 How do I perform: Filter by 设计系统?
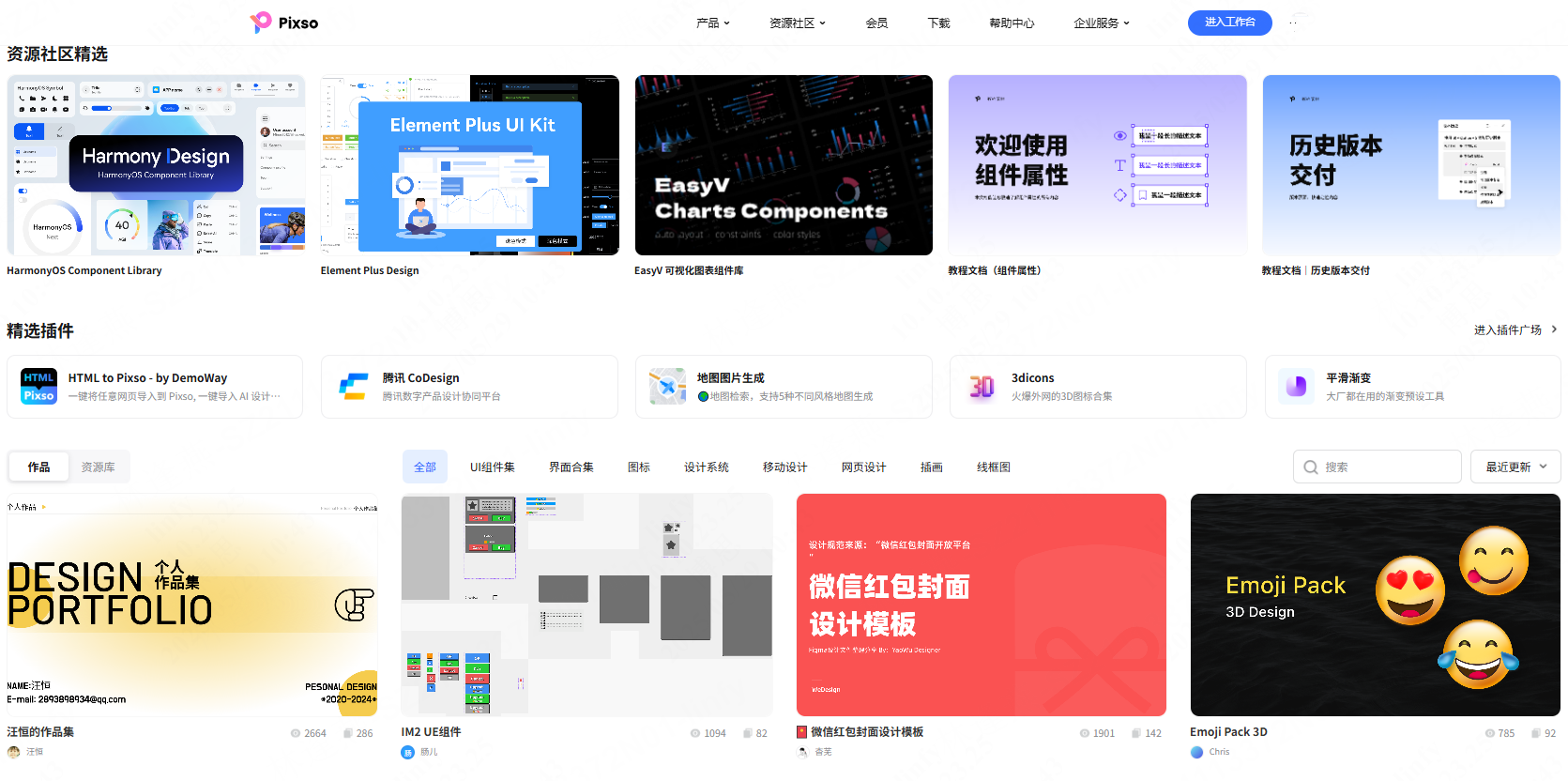(707, 467)
